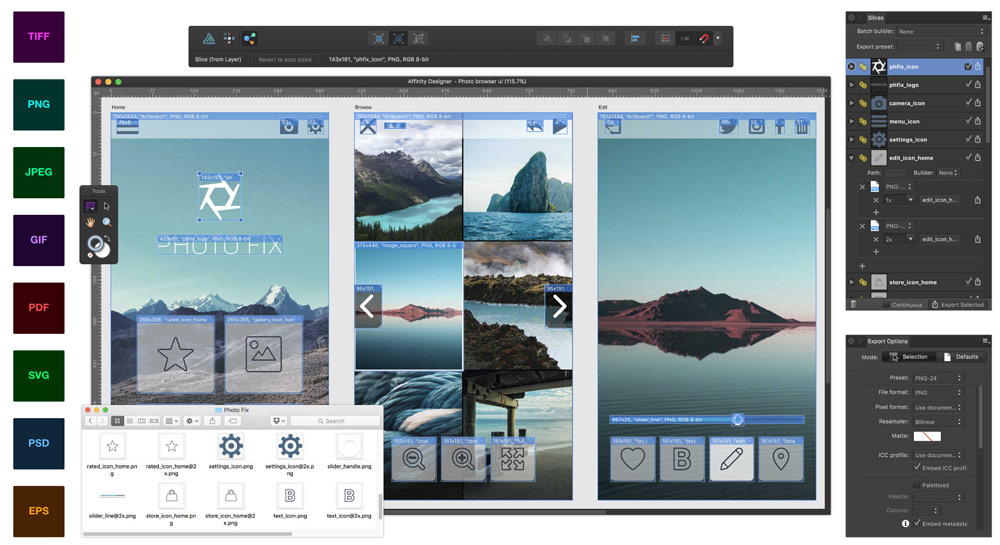This screenshot has width=1000, height=545.
Task: Click the red grid icon in the toolbar
Action: click(665, 39)
